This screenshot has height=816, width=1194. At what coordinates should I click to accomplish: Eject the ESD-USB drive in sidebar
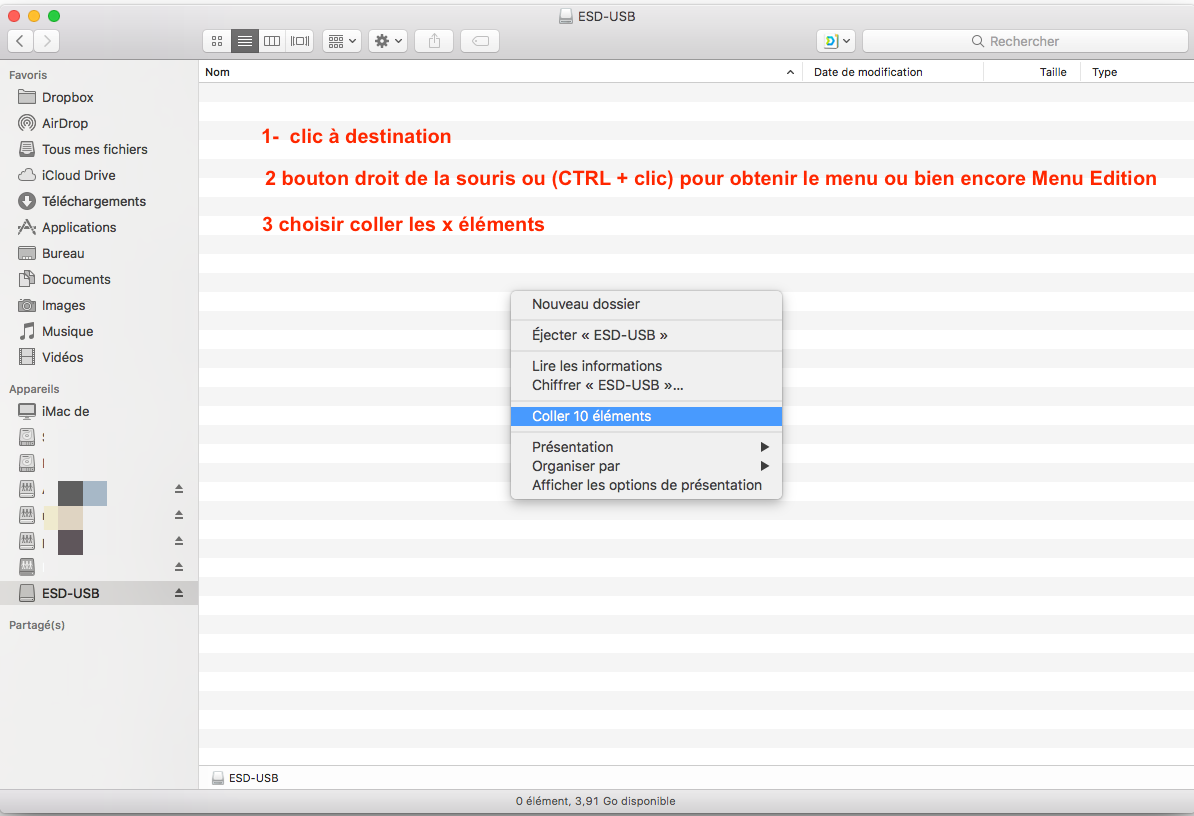179,593
